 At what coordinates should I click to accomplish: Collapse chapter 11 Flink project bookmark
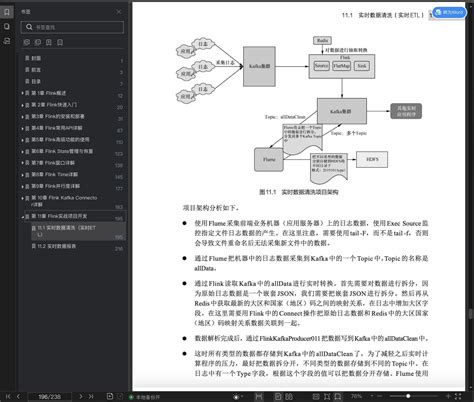pyautogui.click(x=23, y=216)
